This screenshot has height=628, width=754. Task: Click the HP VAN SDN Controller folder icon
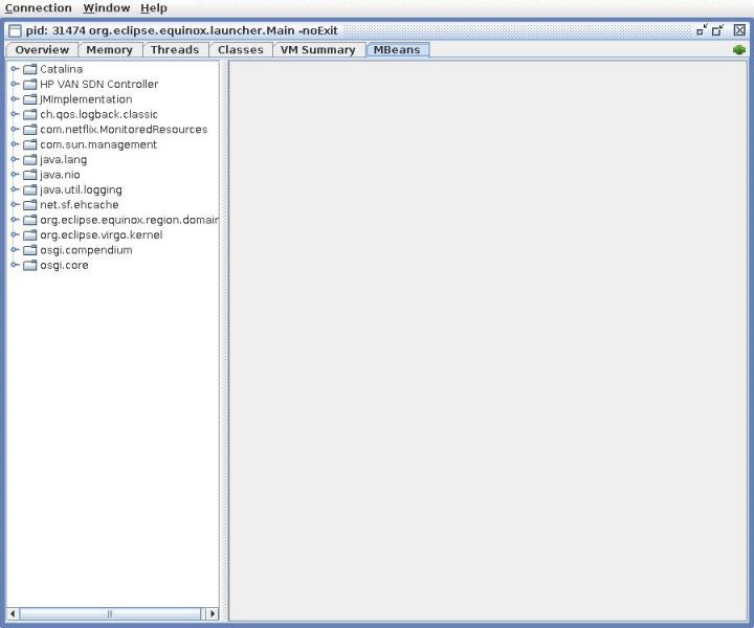(30, 84)
